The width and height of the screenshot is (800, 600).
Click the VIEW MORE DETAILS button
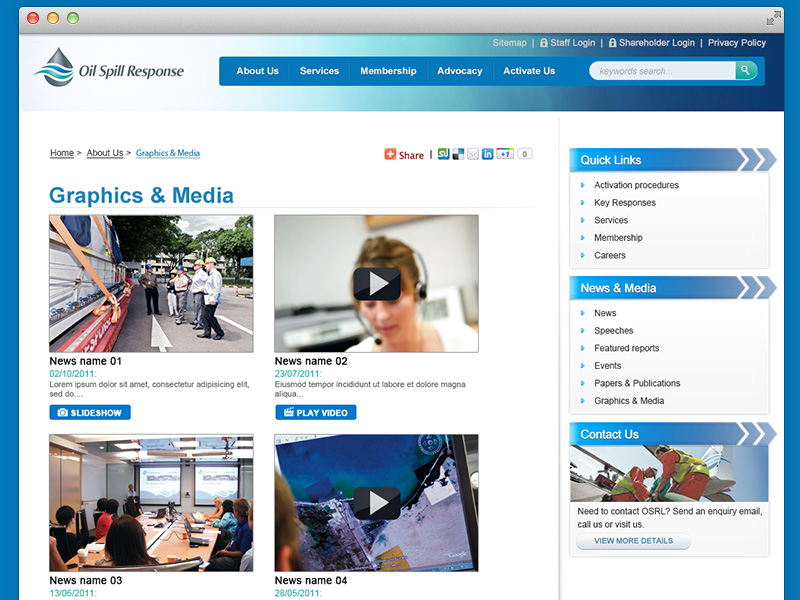[633, 541]
